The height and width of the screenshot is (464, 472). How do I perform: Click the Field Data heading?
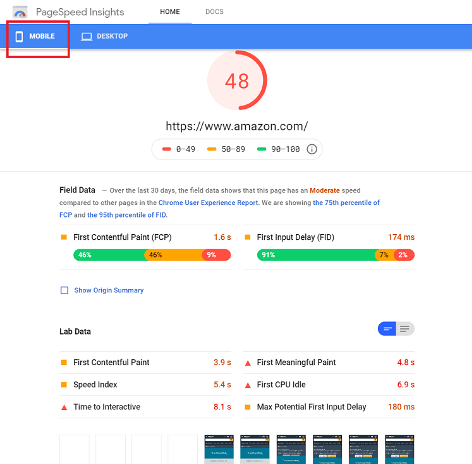tap(77, 190)
